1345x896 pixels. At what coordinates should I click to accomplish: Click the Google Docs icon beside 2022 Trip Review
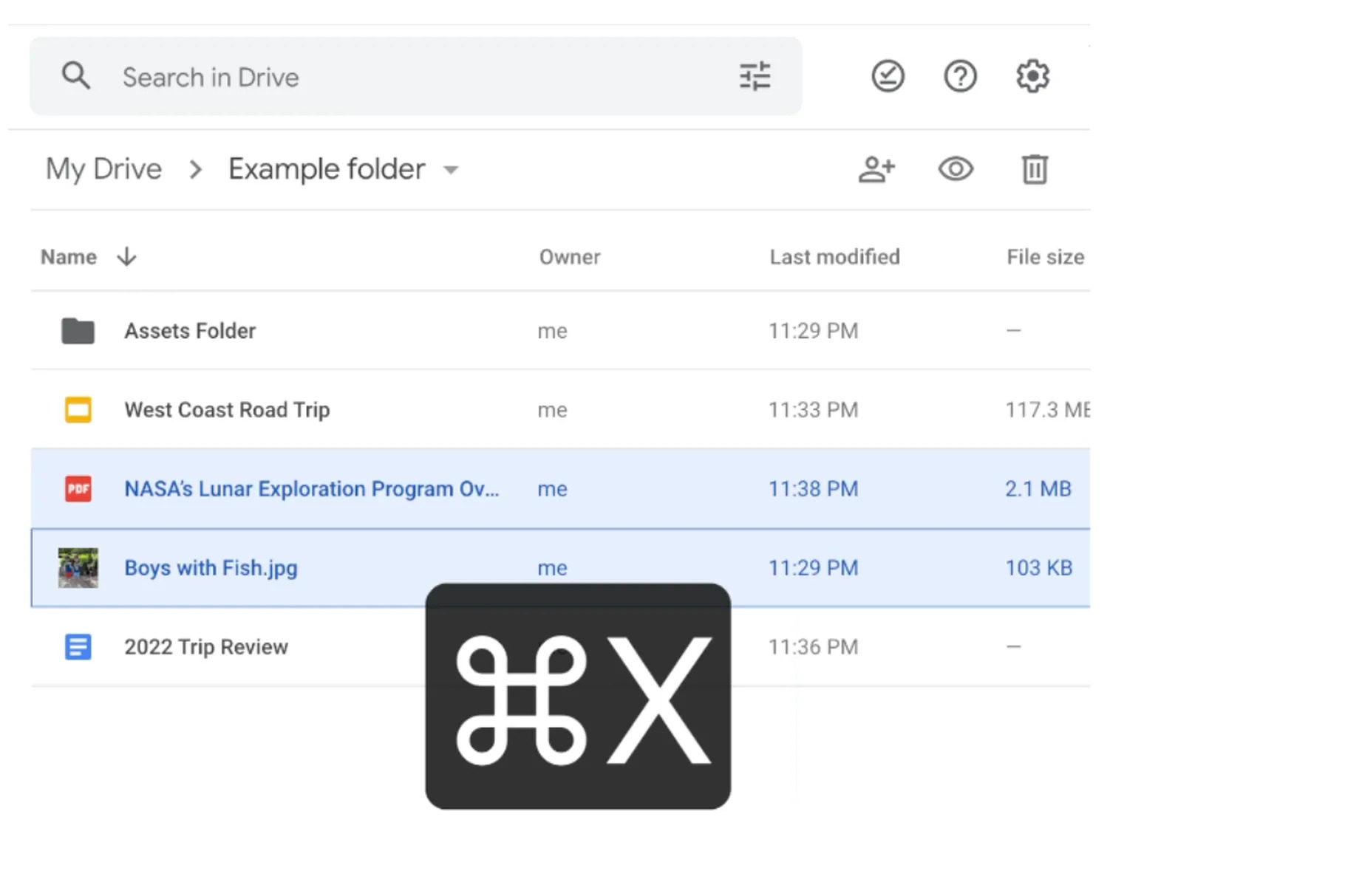(x=78, y=646)
